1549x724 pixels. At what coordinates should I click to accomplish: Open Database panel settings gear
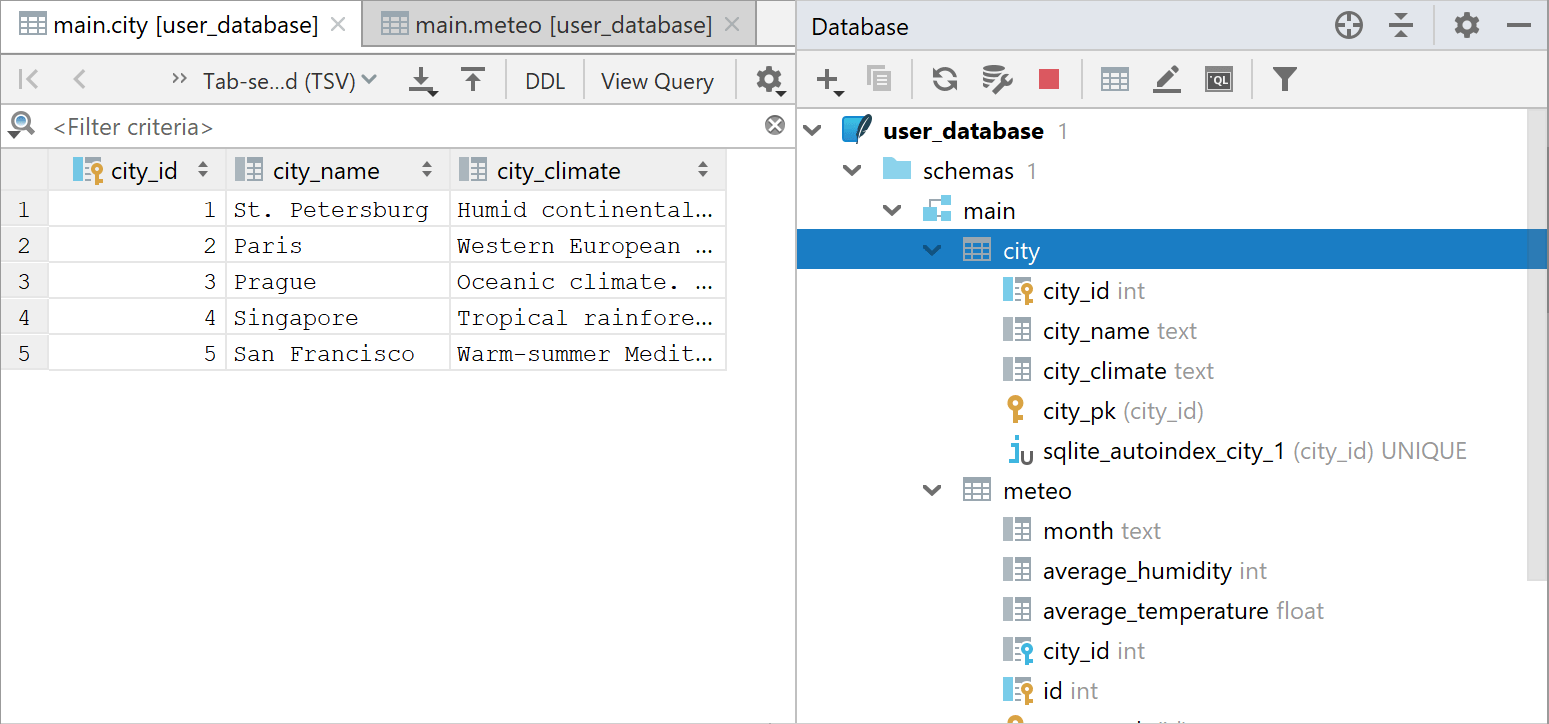click(1466, 25)
